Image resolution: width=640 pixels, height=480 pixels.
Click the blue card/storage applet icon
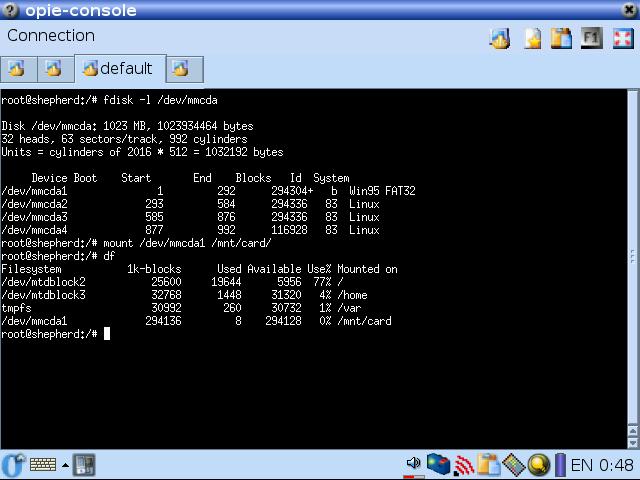click(438, 464)
